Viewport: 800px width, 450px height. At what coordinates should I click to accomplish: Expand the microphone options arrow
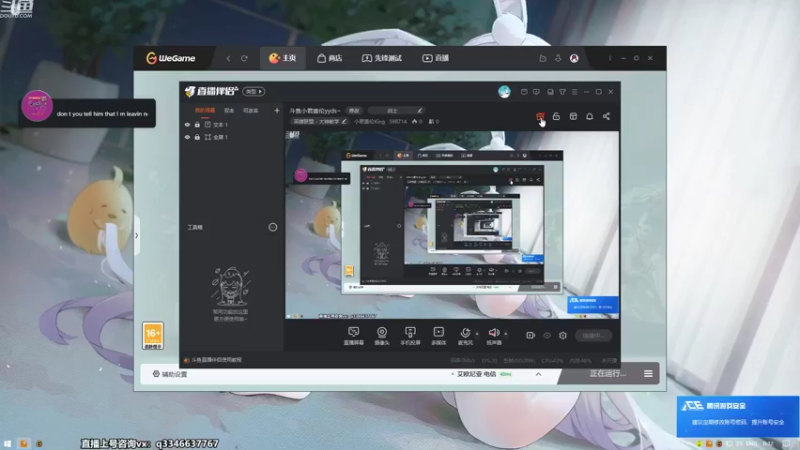[477, 334]
